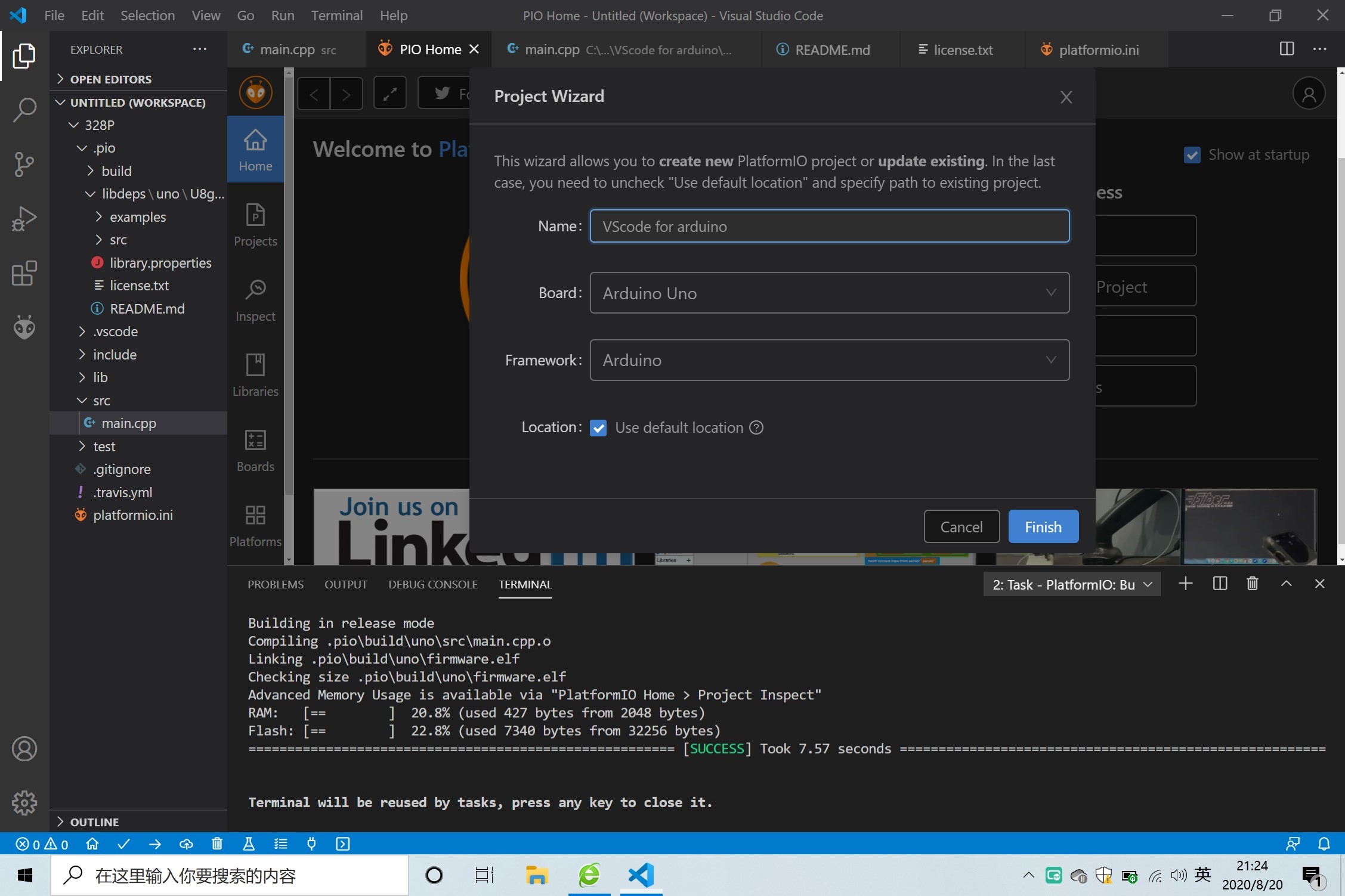Click the Finish button in Project Wizard
Screen dimensions: 1345x896
[1043, 527]
